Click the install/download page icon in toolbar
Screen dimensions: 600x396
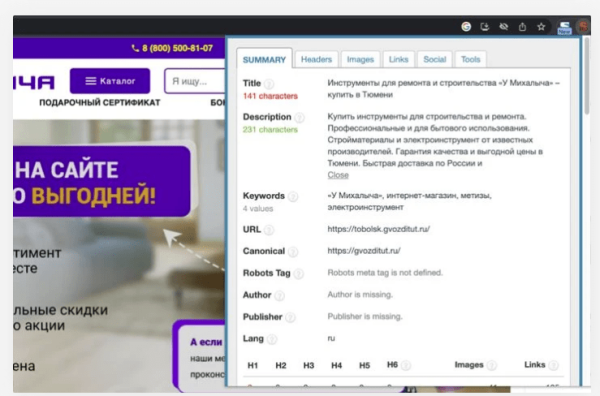coord(485,26)
